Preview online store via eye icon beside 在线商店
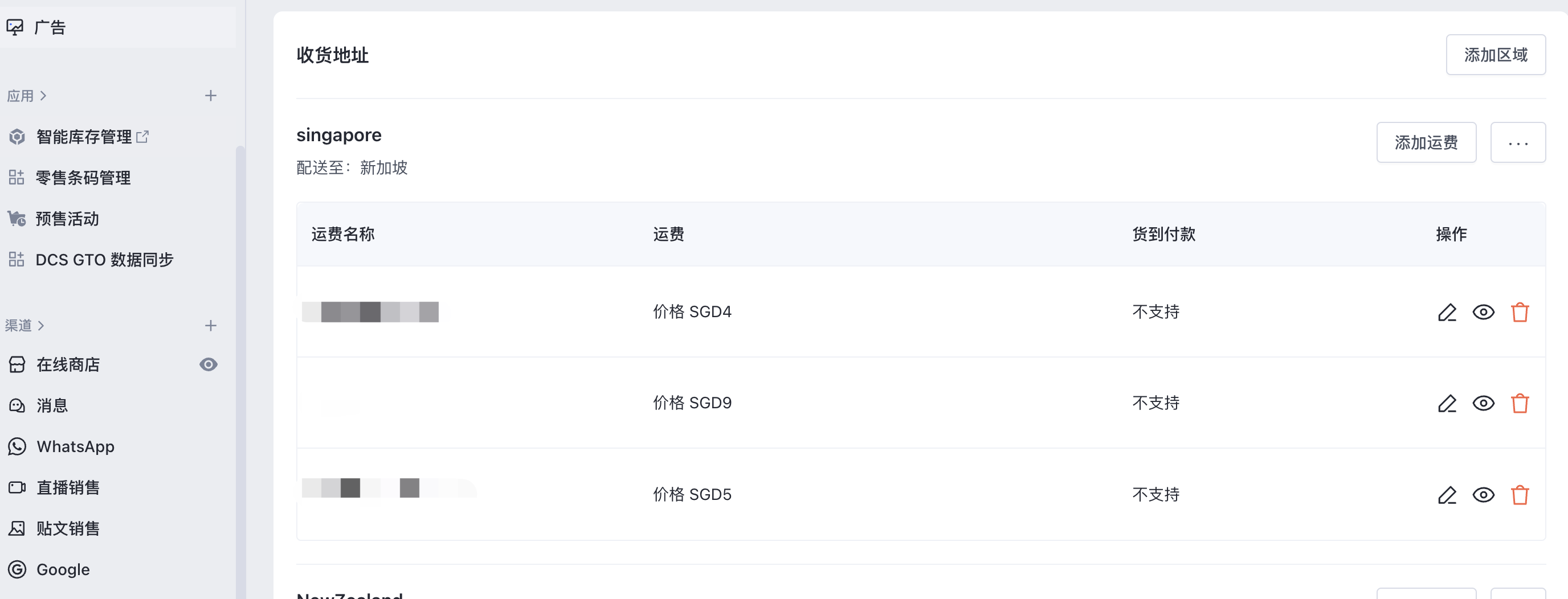 tap(208, 365)
